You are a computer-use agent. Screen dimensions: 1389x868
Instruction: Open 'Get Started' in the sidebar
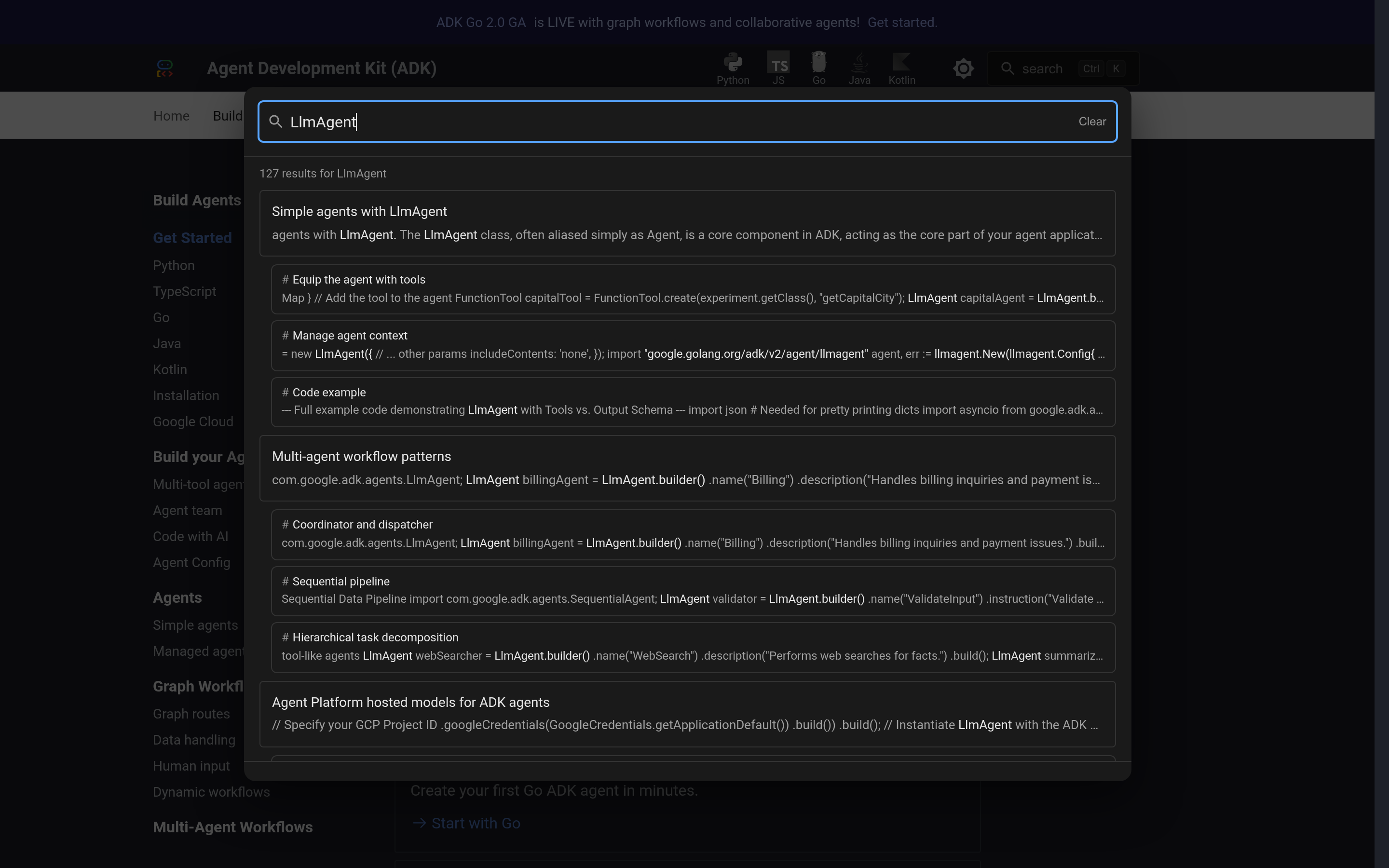[192, 238]
